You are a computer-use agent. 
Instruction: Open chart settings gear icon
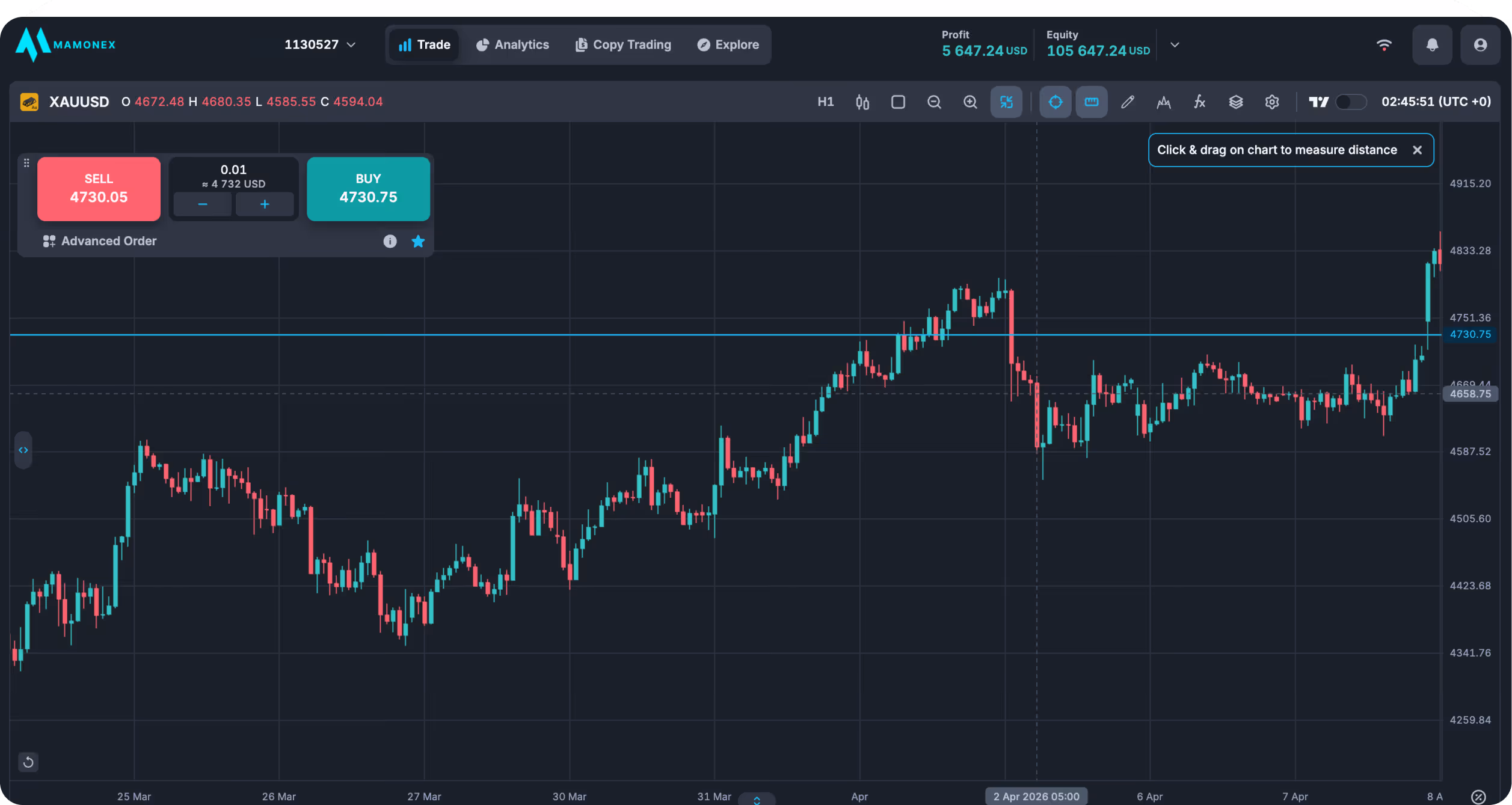(1271, 102)
